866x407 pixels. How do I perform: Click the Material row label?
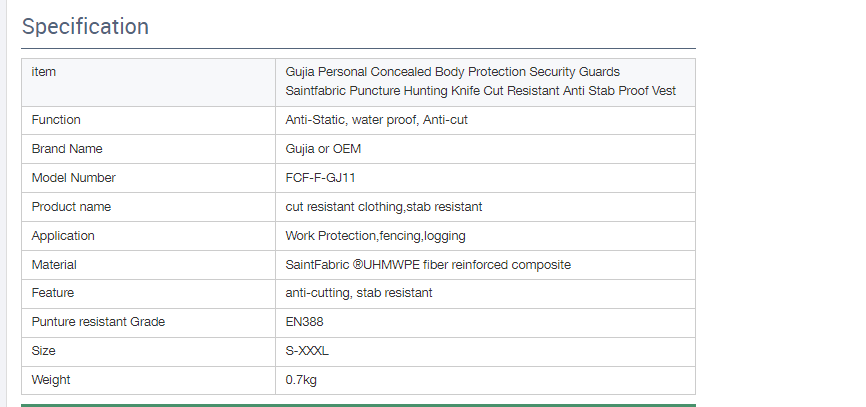(x=54, y=265)
